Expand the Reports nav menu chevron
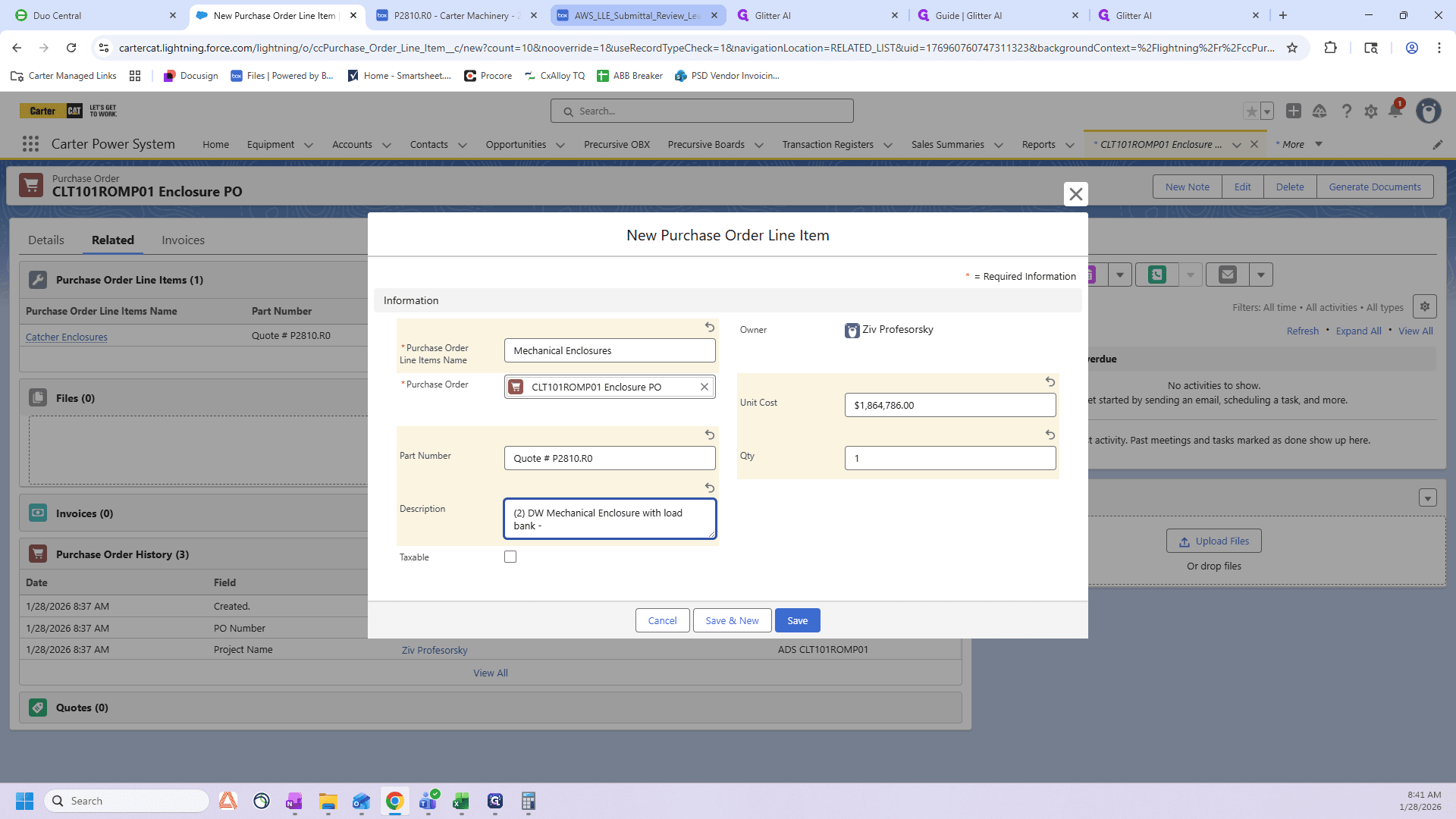1456x819 pixels. pyautogui.click(x=1070, y=145)
